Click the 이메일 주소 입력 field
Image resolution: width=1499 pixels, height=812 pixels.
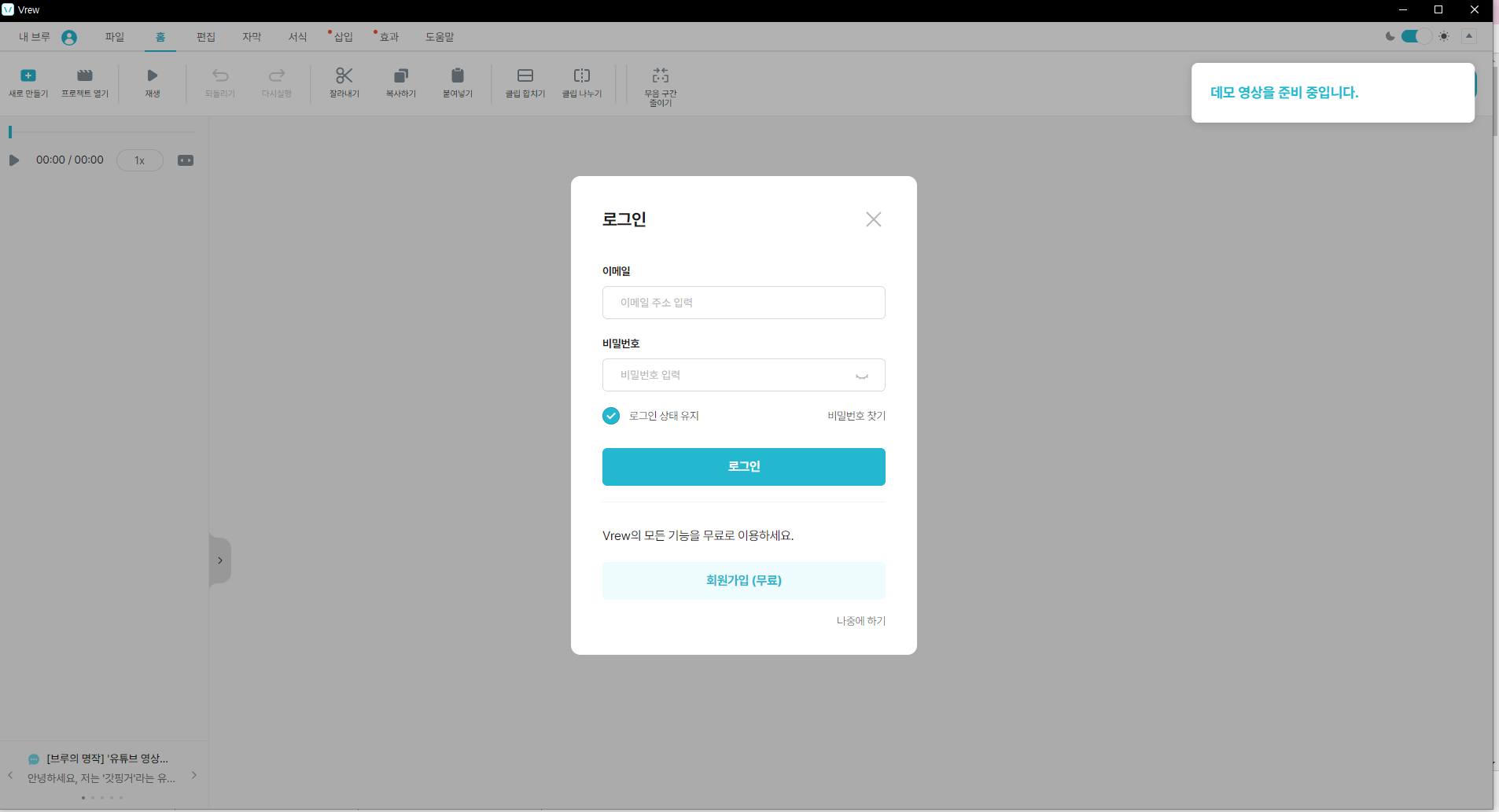coord(744,303)
